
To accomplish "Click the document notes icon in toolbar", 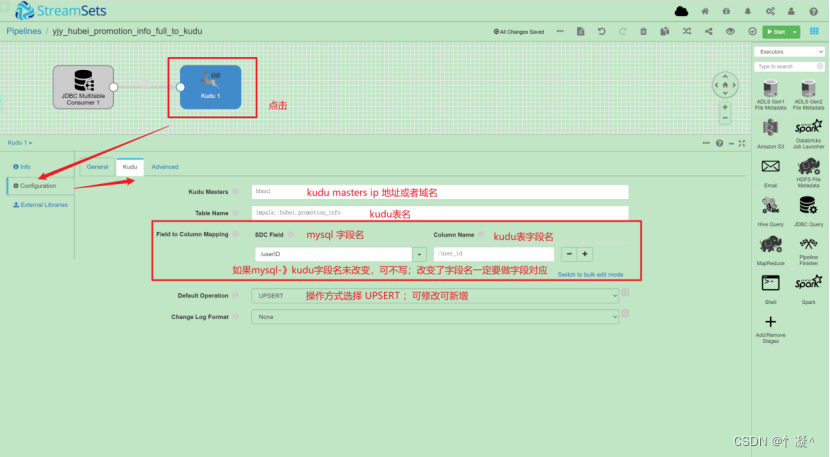I will (581, 31).
